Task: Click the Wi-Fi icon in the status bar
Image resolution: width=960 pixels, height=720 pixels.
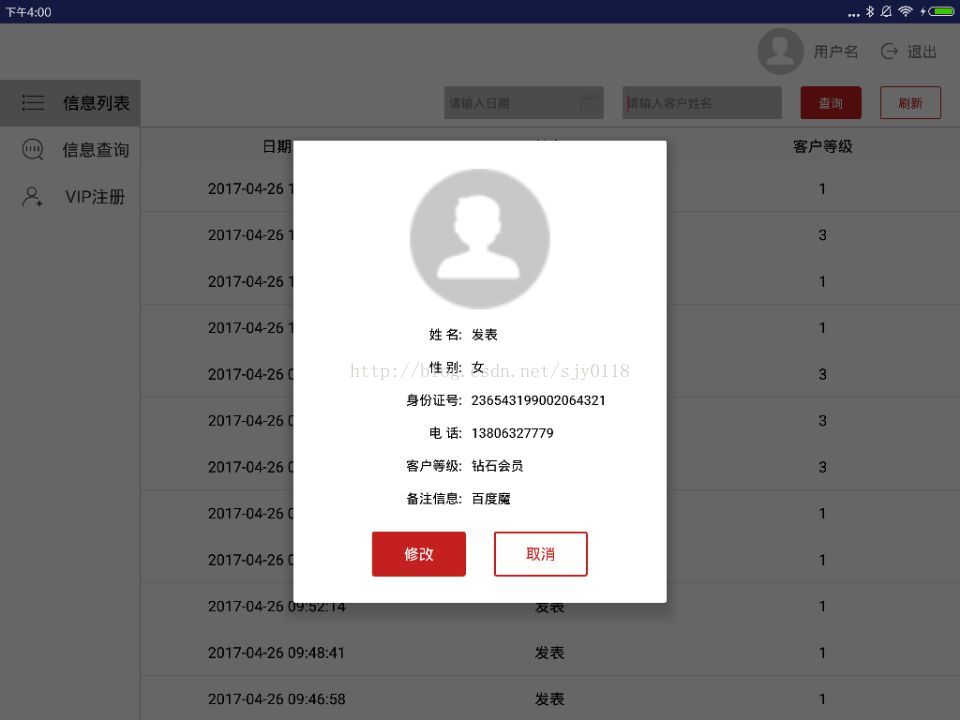Action: tap(906, 11)
